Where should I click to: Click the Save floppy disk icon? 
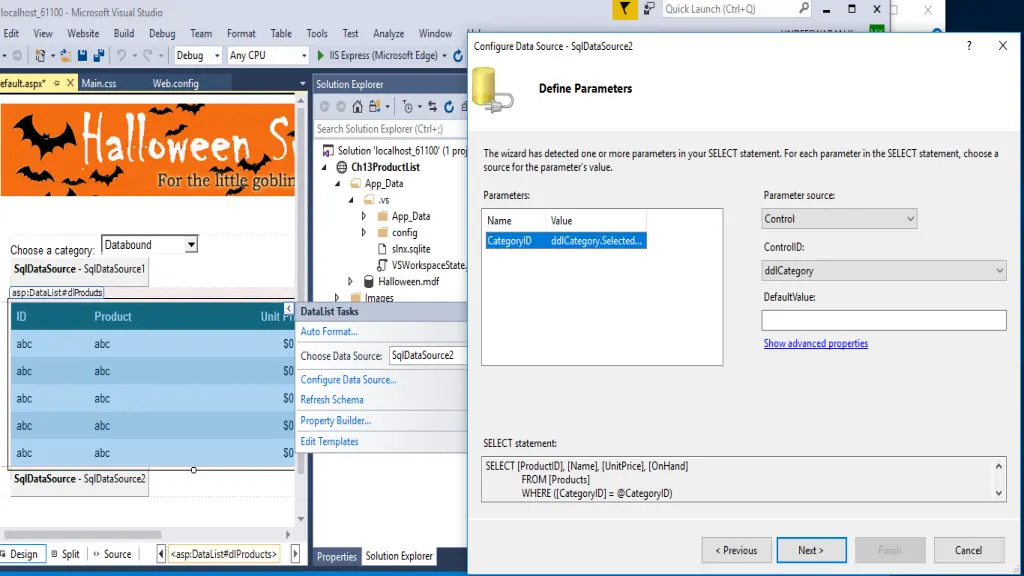point(82,56)
